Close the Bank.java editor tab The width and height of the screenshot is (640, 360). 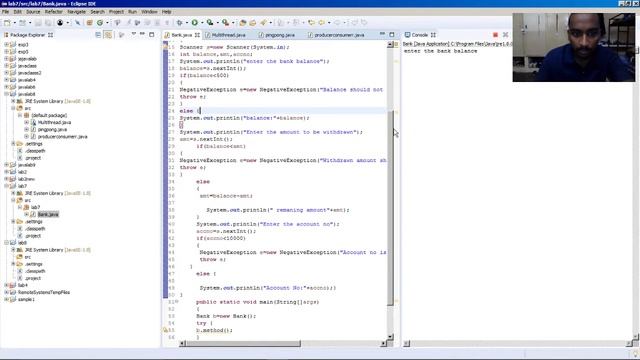pyautogui.click(x=197, y=35)
